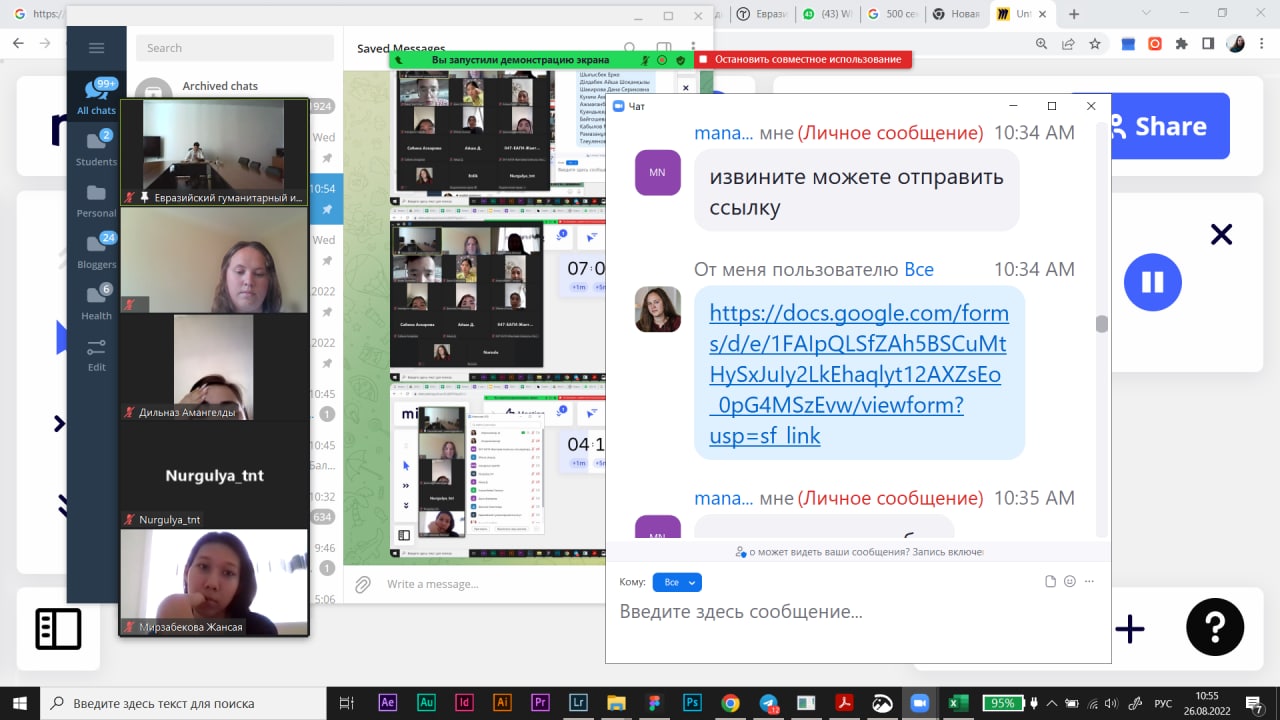Click the Miro help question mark button
1280x720 pixels.
[1214, 627]
